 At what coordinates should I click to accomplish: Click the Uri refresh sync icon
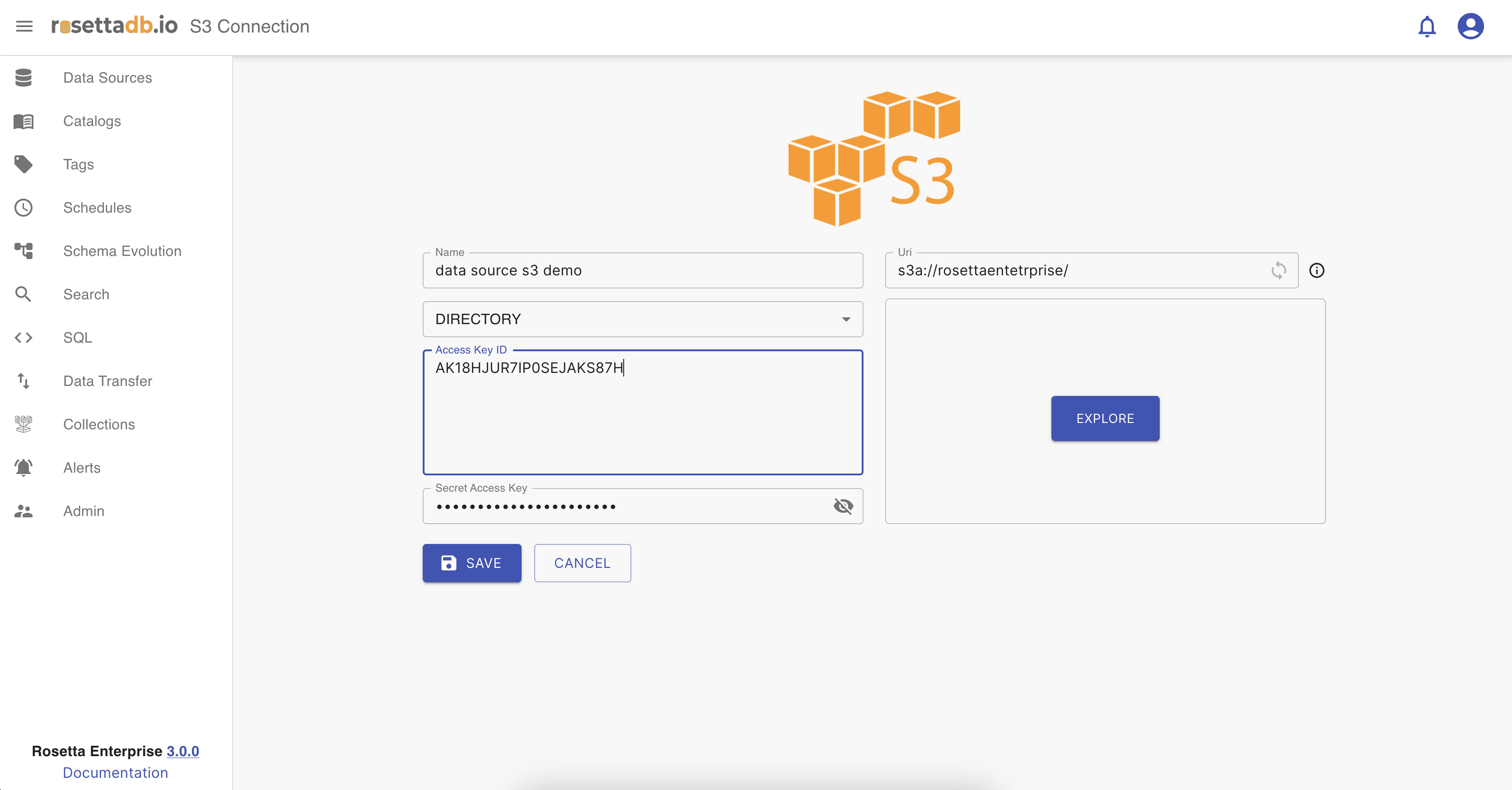click(1279, 270)
